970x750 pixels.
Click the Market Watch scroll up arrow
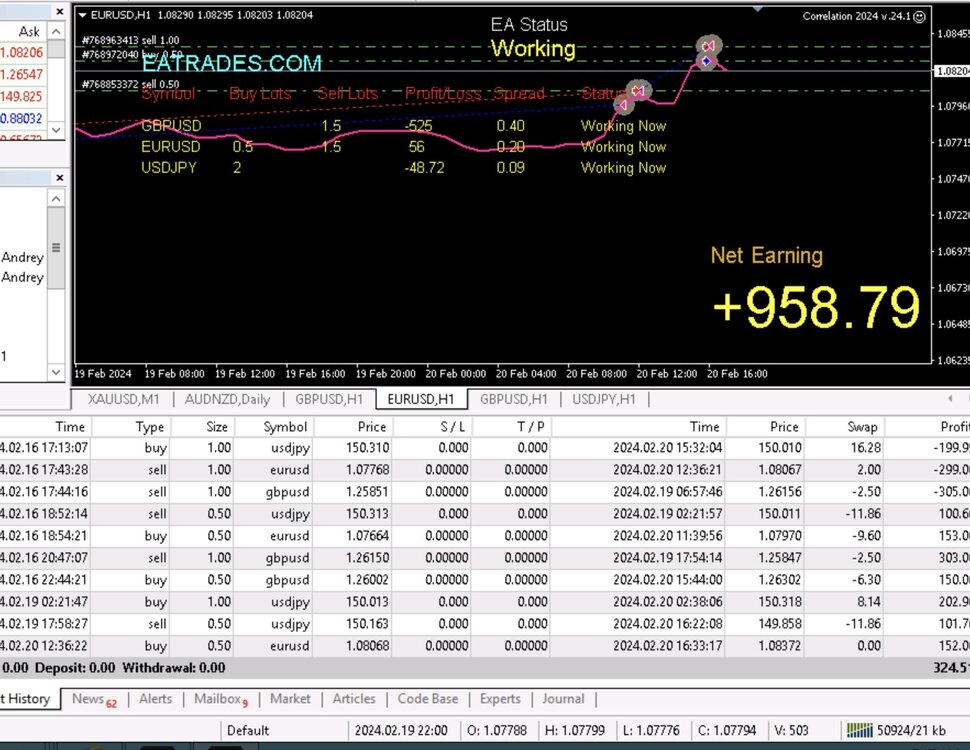pos(56,31)
